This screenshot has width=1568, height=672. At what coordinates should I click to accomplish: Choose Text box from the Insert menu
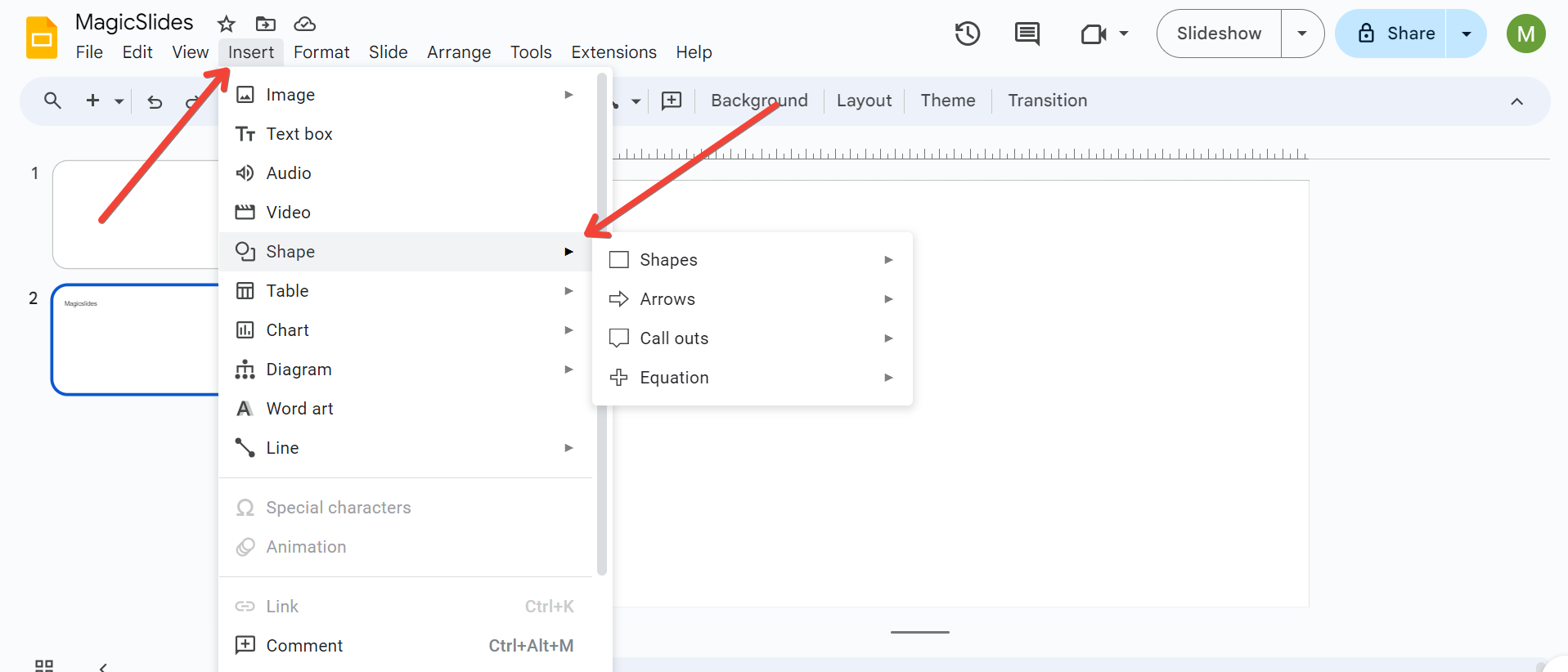[299, 134]
